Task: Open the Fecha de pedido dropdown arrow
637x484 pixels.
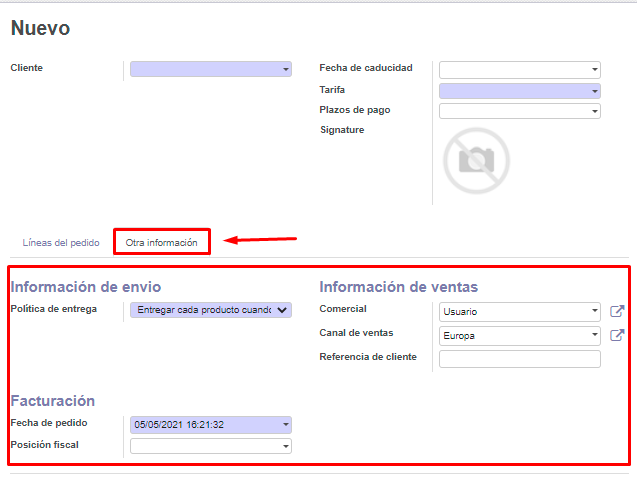Action: click(286, 425)
